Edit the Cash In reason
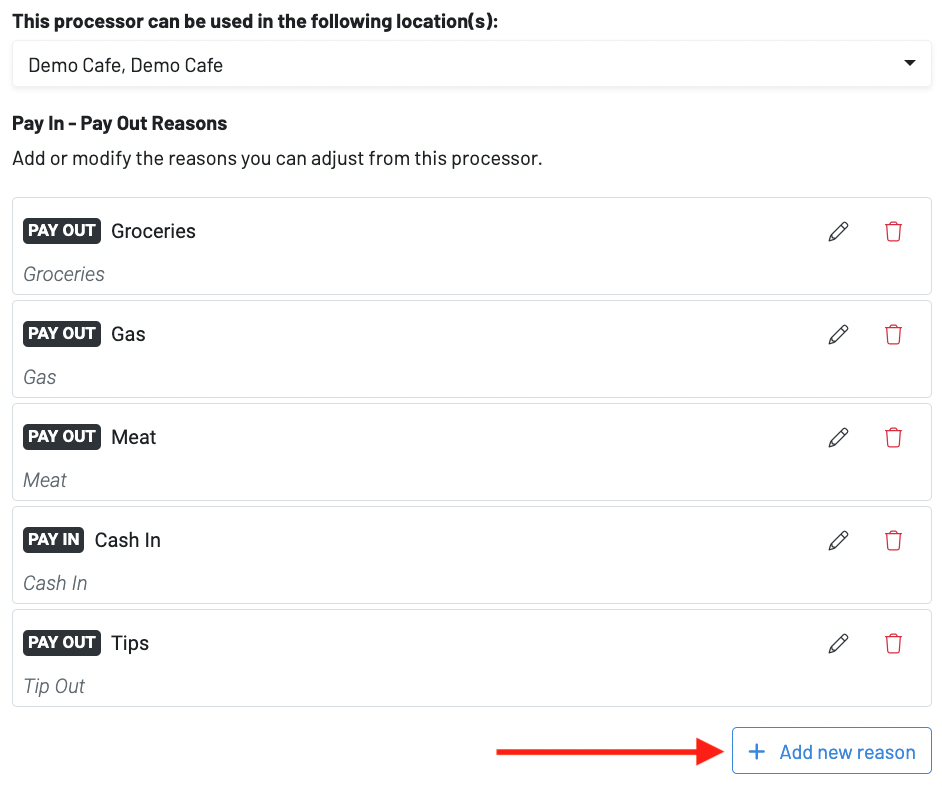The height and width of the screenshot is (787, 942). tap(838, 540)
